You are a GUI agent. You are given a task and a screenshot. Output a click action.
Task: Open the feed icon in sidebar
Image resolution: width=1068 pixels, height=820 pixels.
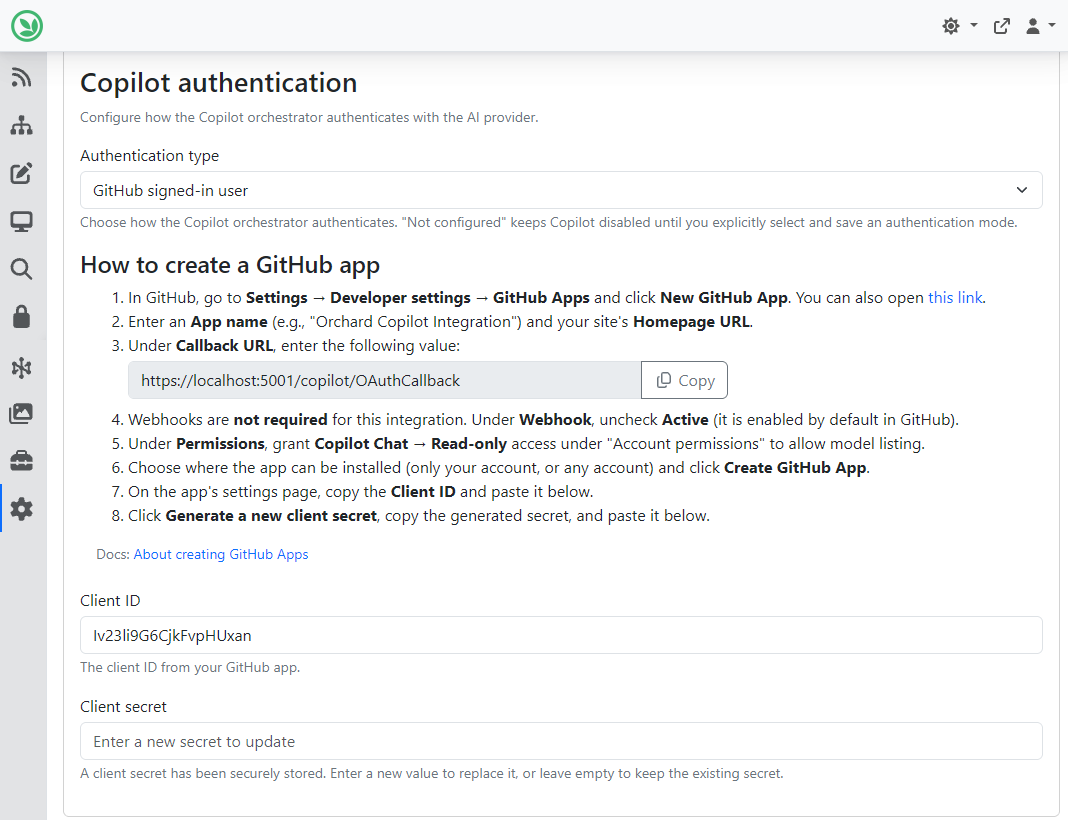pos(21,78)
